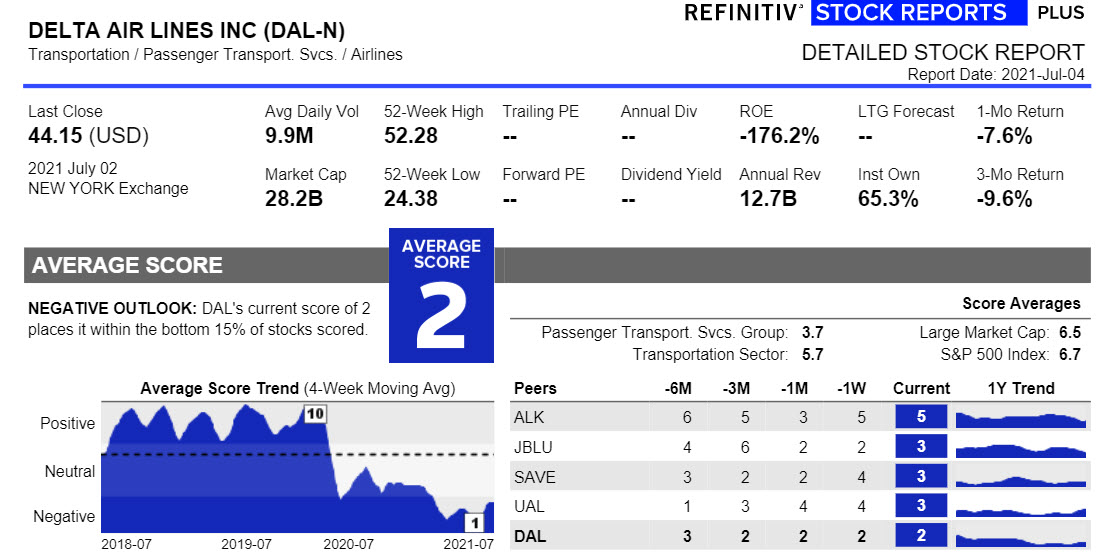This screenshot has height=558, width=1102.
Task: Click the Last Close value 44.15 (USD)
Action: click(89, 136)
